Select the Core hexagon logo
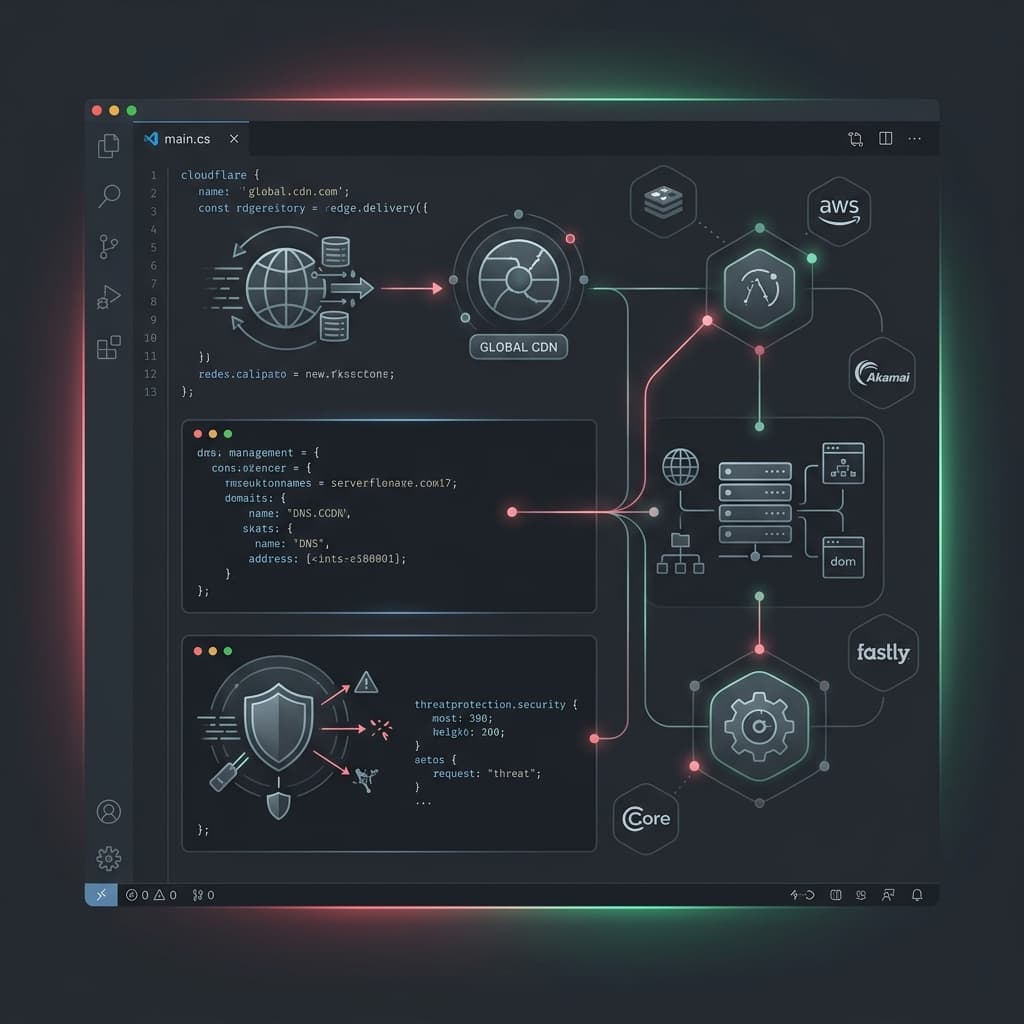 click(x=646, y=818)
